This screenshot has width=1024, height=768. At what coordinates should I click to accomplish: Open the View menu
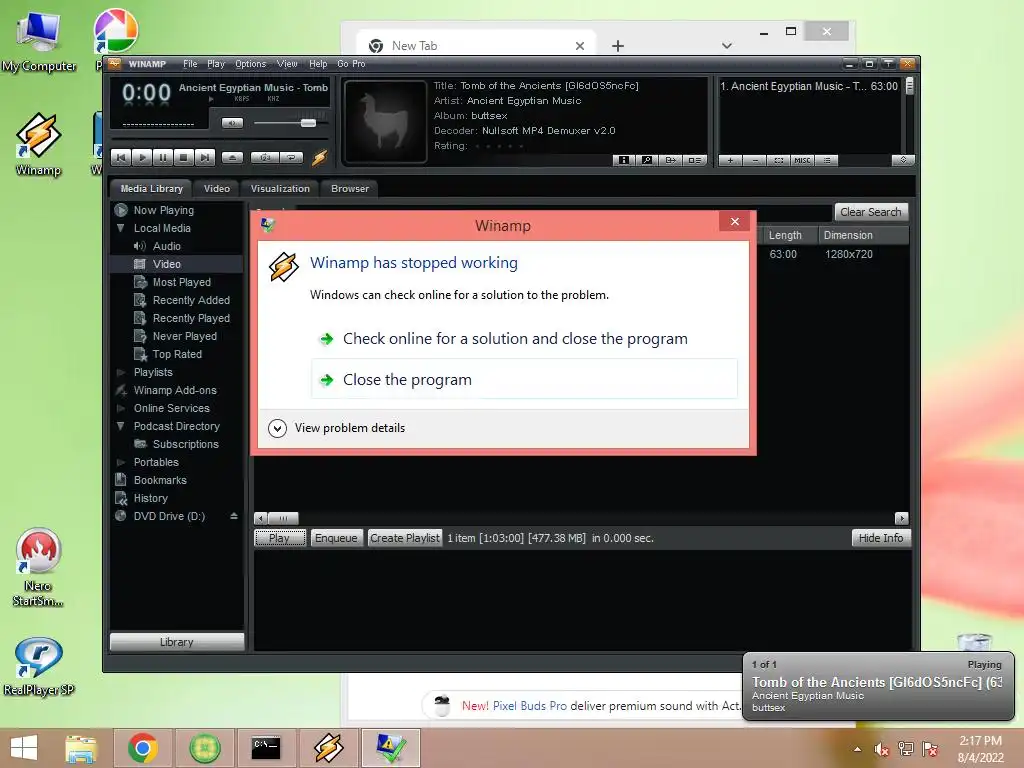(287, 64)
